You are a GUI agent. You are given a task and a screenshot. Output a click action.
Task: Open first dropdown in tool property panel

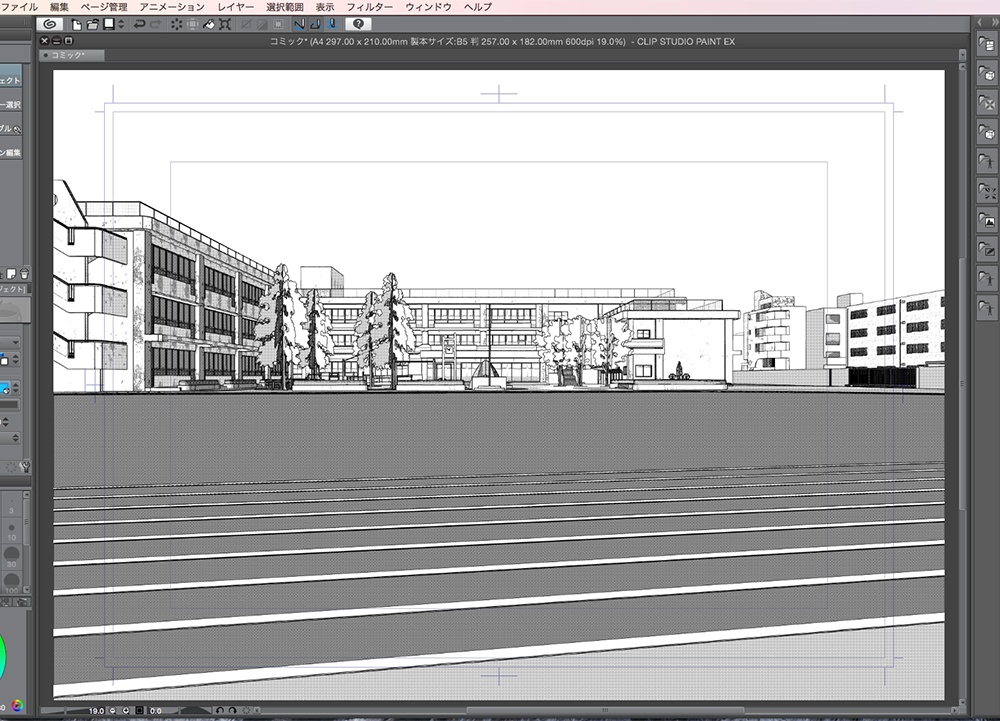10,343
